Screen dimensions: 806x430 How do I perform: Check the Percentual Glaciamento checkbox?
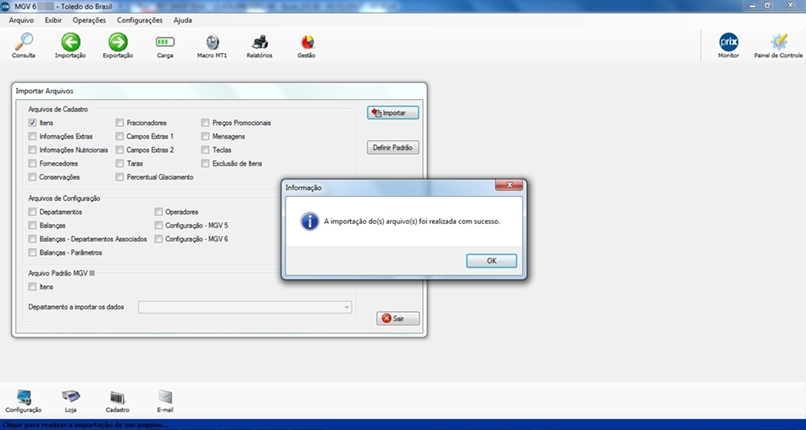pyautogui.click(x=120, y=177)
